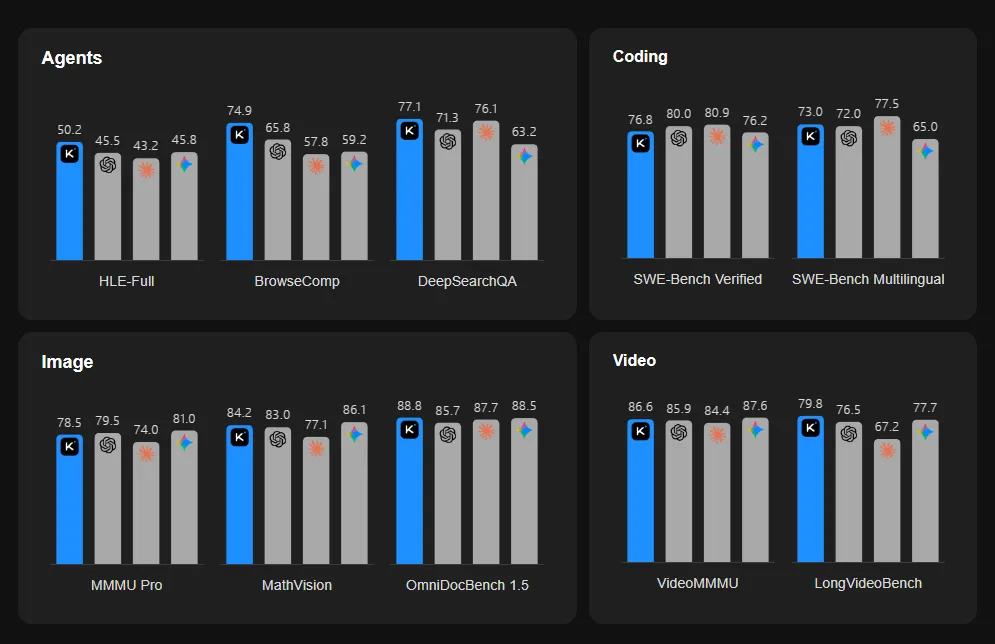
Task: Click the Kimi K icon in SWE-Bench Multilingual
Action: [810, 136]
